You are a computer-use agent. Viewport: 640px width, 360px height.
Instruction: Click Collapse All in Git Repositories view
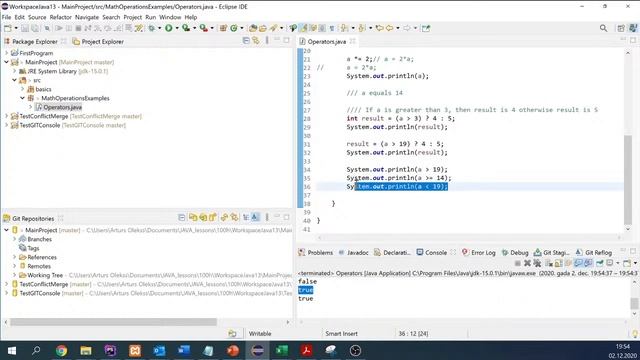tap(182, 218)
